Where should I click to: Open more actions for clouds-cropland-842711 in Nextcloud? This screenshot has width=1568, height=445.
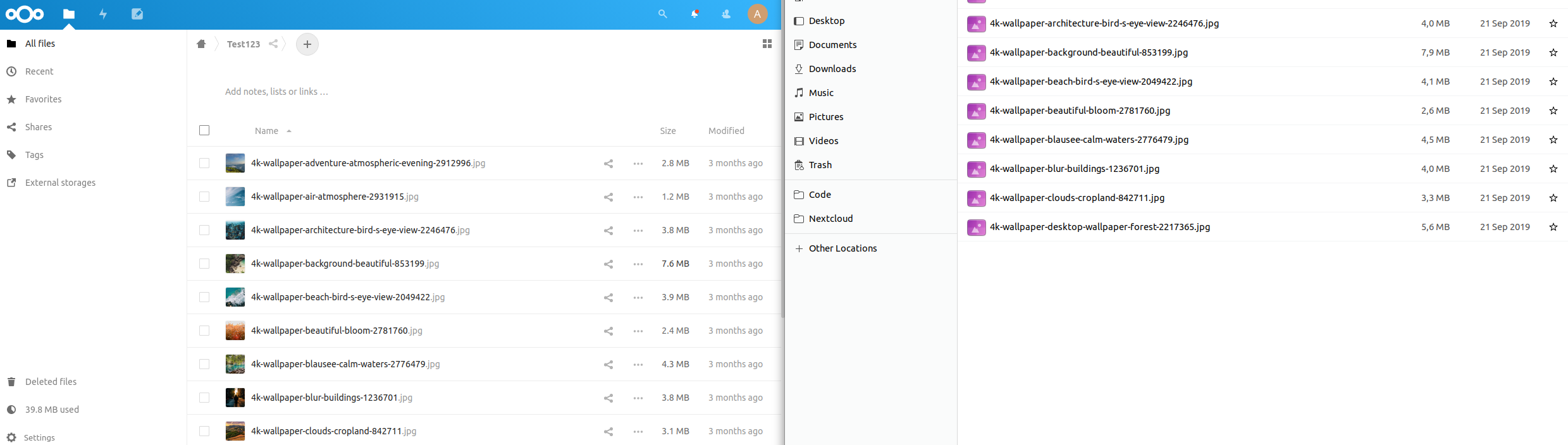(638, 431)
